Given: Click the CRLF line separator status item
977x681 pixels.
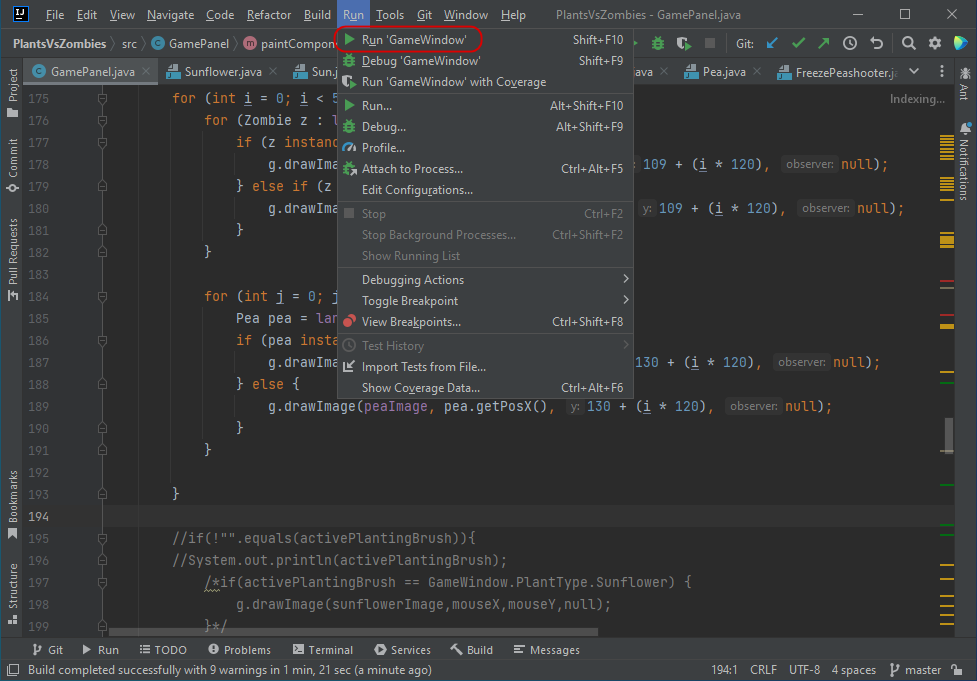Looking at the screenshot, I should click(x=763, y=670).
